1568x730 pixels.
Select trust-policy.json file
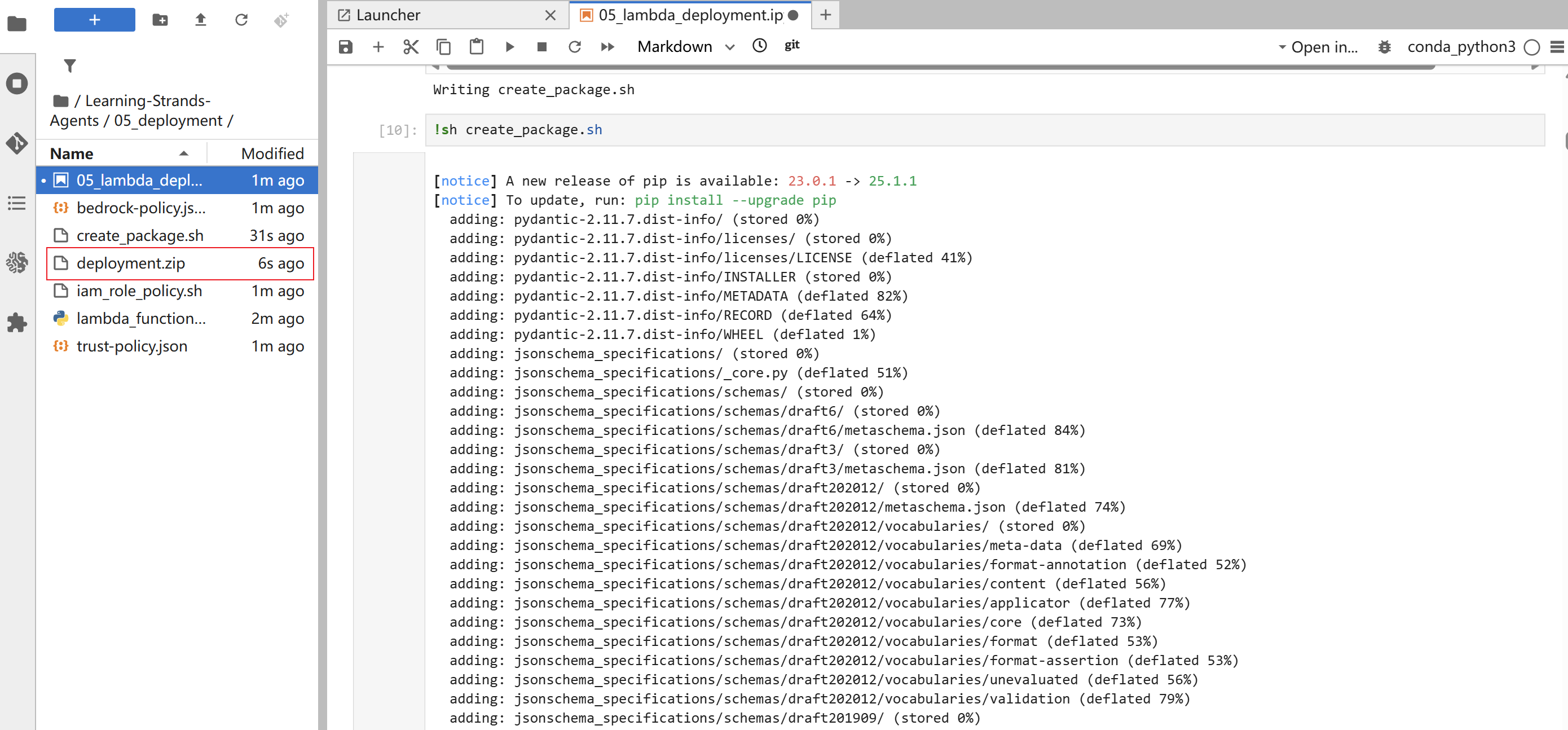[x=177, y=346]
